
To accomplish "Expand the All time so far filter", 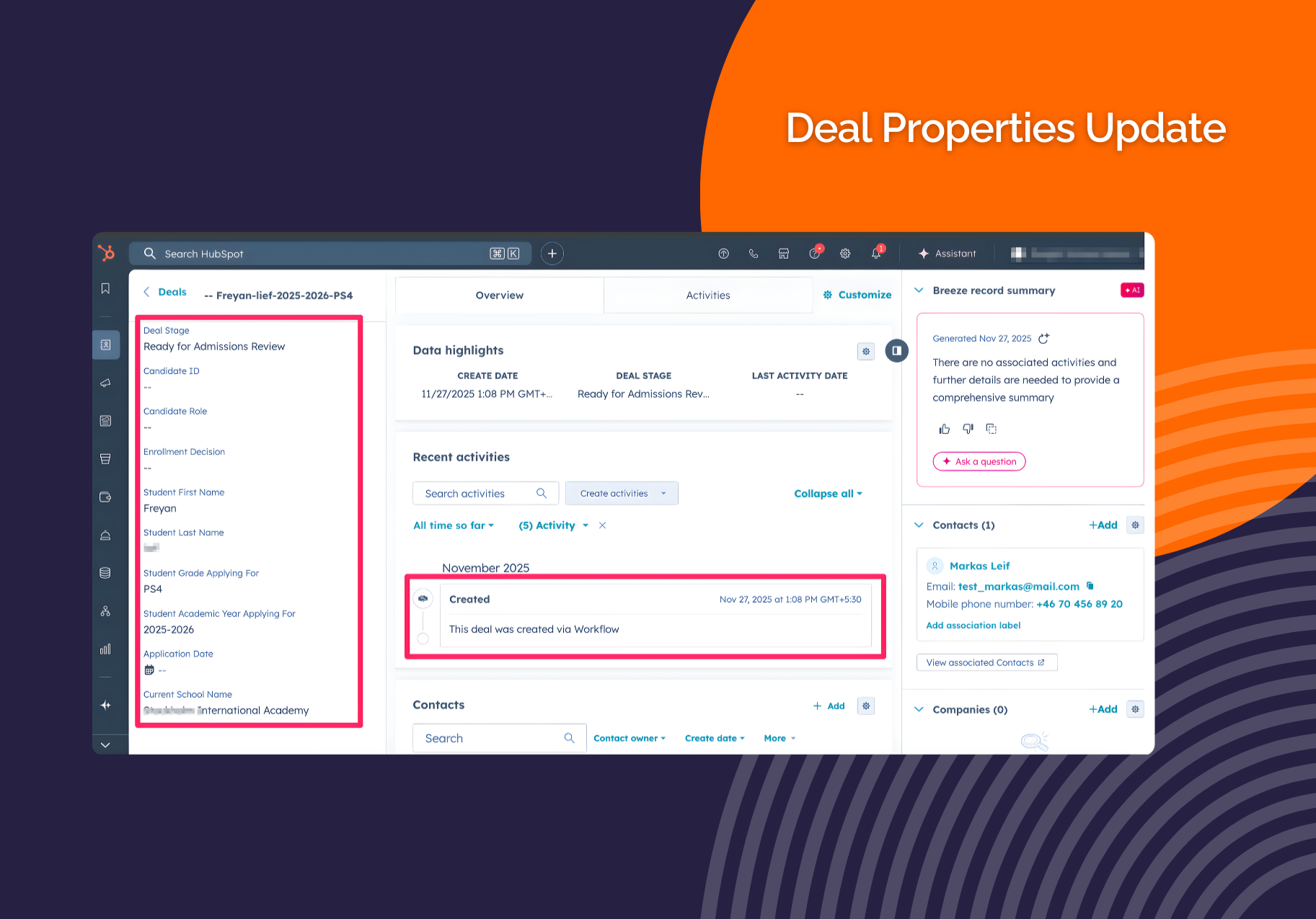I will pos(453,525).
